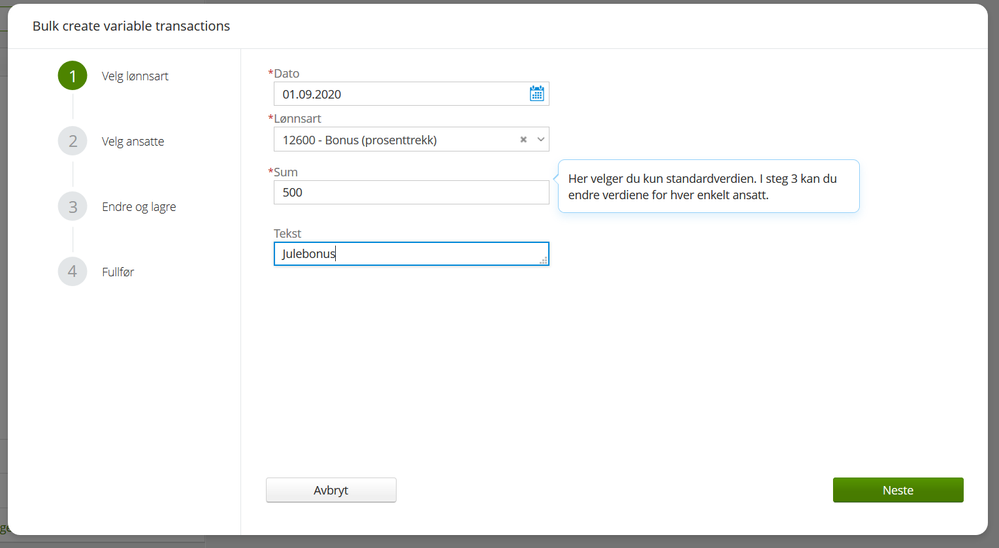The width and height of the screenshot is (999, 548).
Task: Expand the Lønnsart dropdown arrow
Action: tap(541, 140)
